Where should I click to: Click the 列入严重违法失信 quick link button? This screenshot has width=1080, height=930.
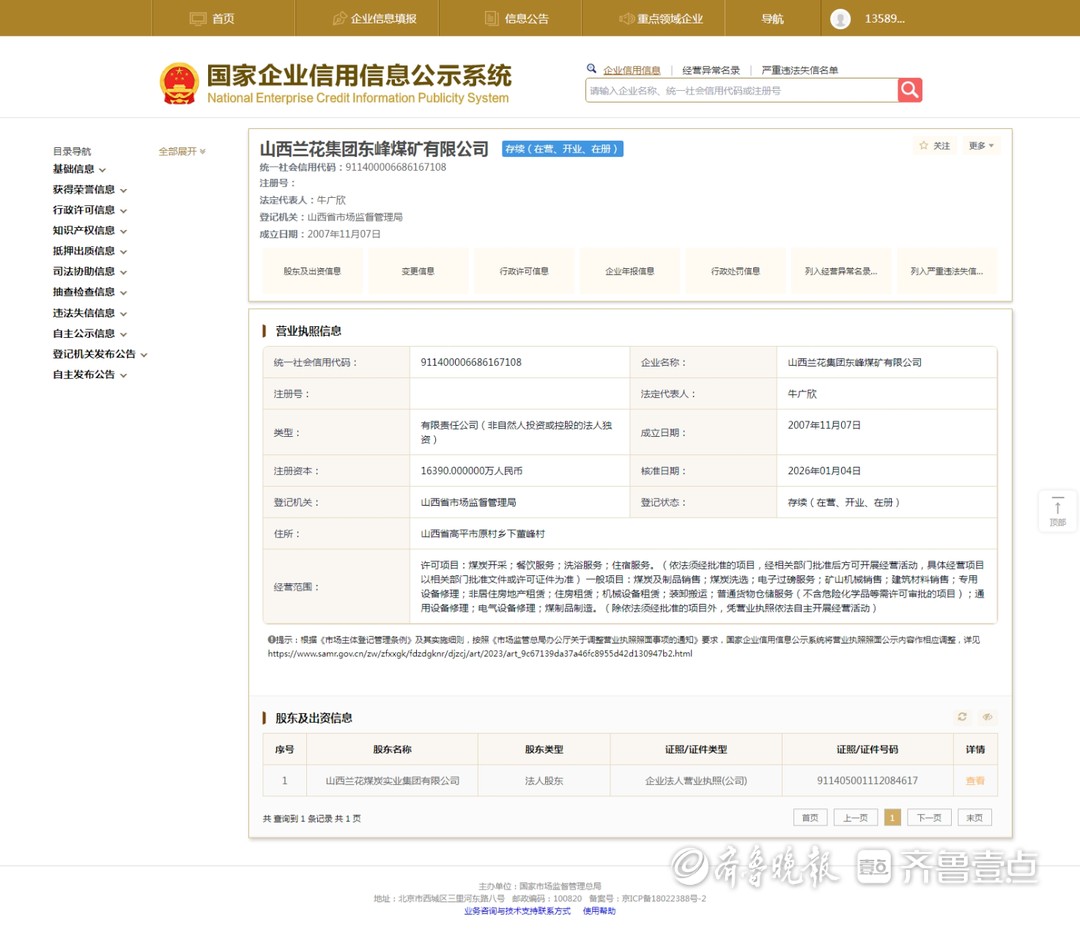coord(947,271)
